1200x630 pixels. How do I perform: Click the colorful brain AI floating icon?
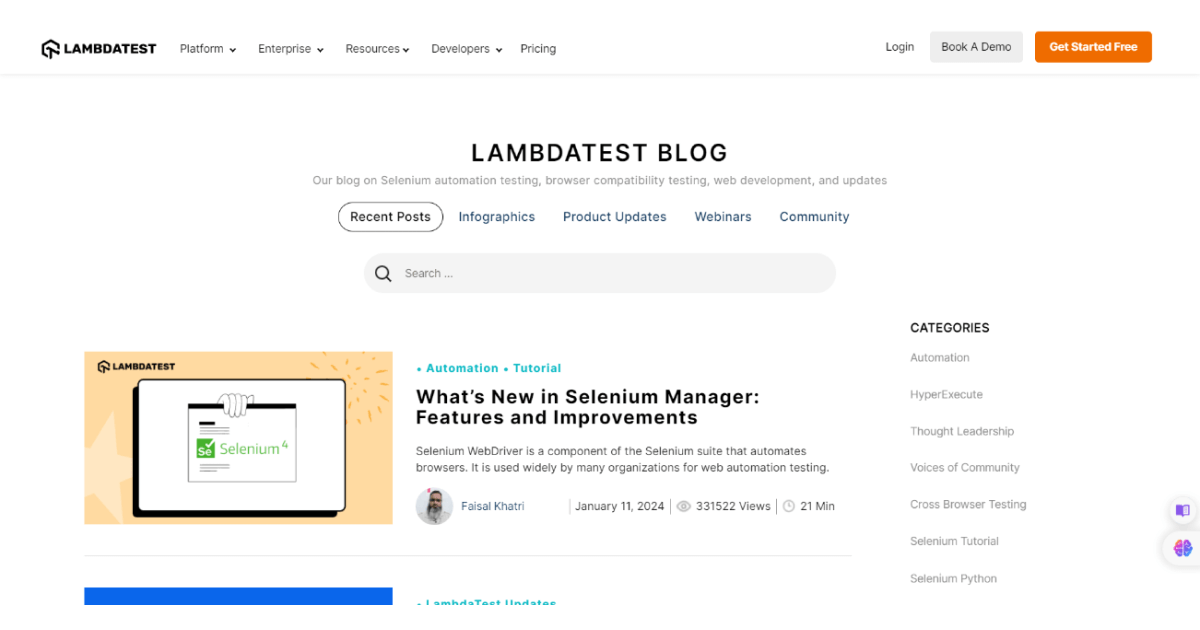[x=1183, y=548]
